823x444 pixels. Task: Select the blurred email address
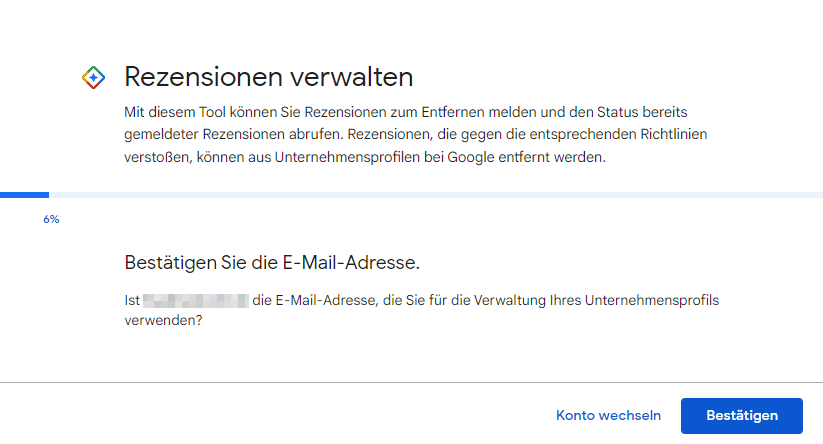pos(196,301)
